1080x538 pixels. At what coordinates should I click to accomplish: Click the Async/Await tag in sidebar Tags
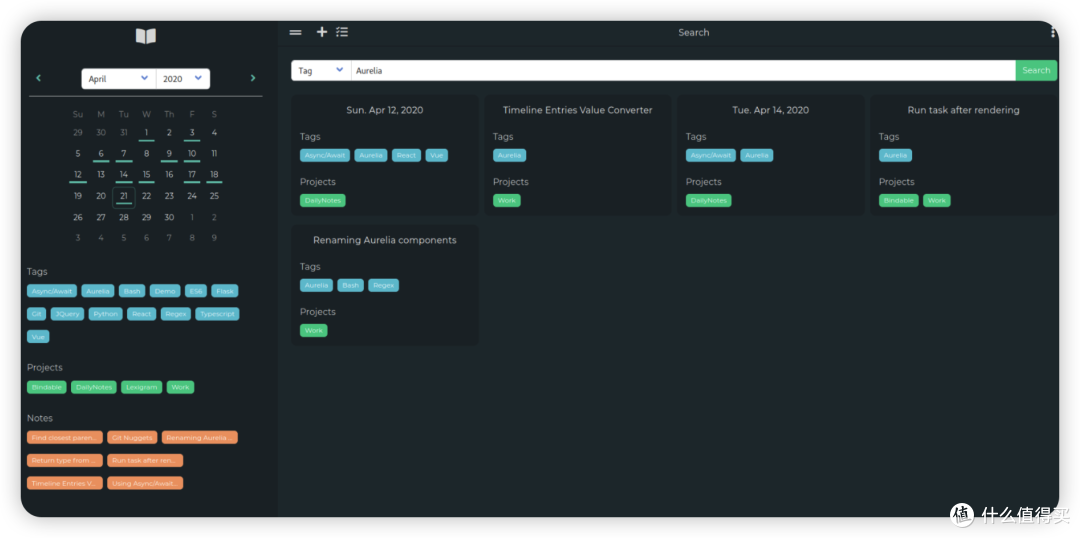[52, 291]
